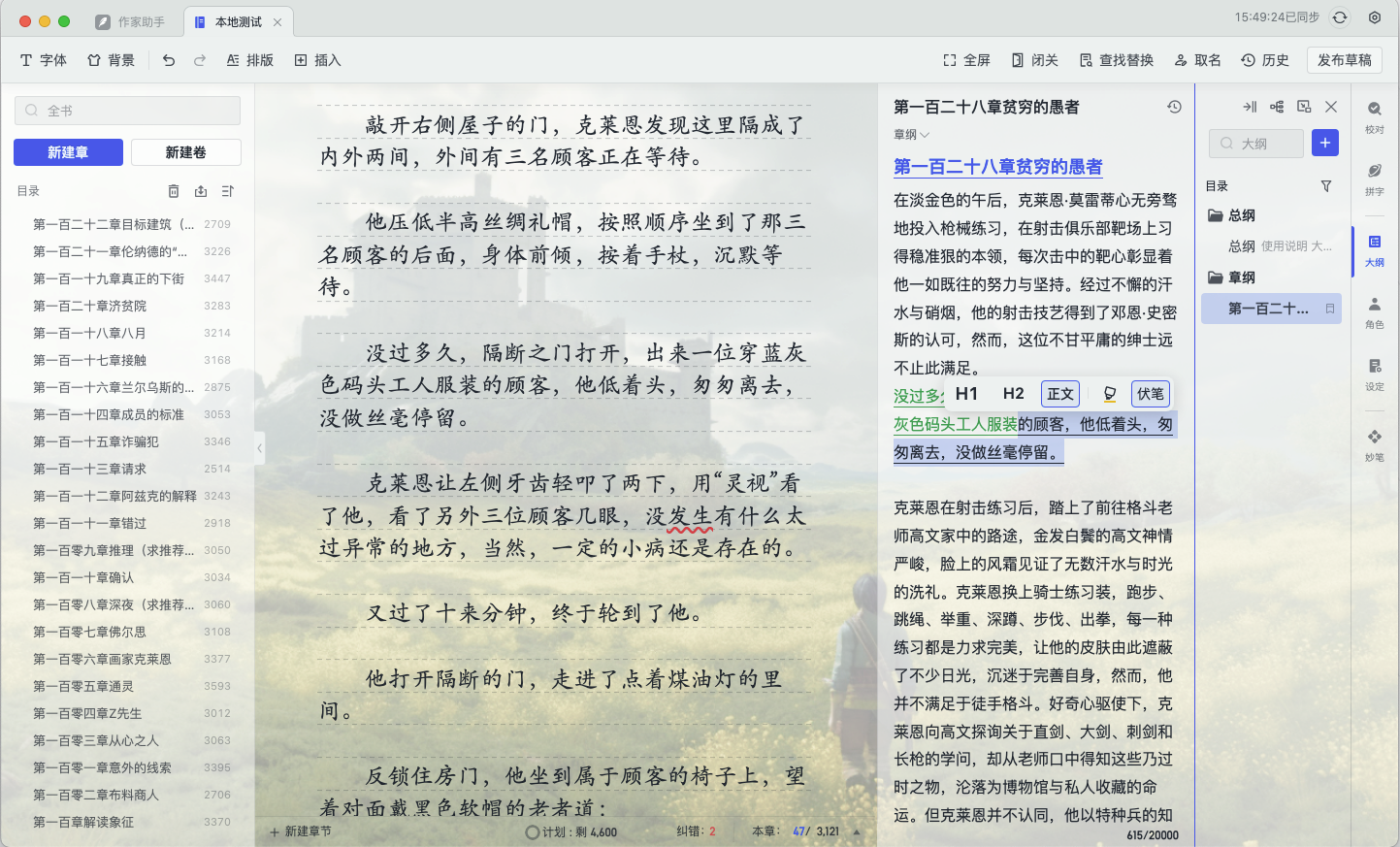Click the sync refresh icon
The width and height of the screenshot is (1400, 847).
pos(1340,17)
